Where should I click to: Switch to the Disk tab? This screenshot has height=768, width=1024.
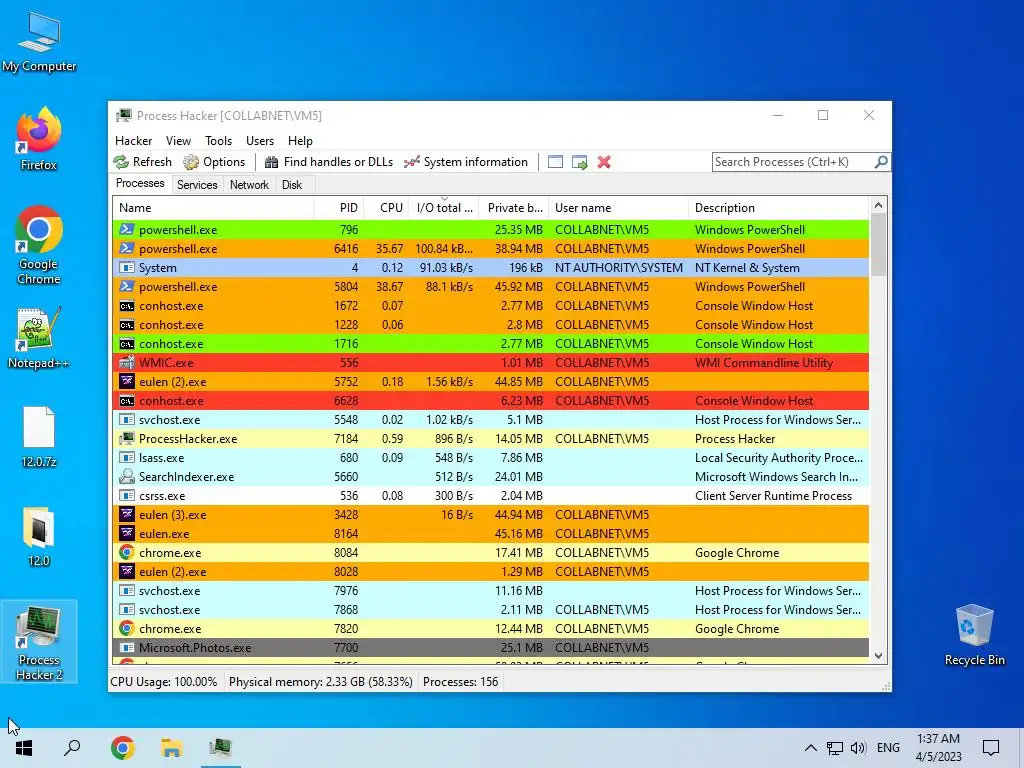coord(292,185)
